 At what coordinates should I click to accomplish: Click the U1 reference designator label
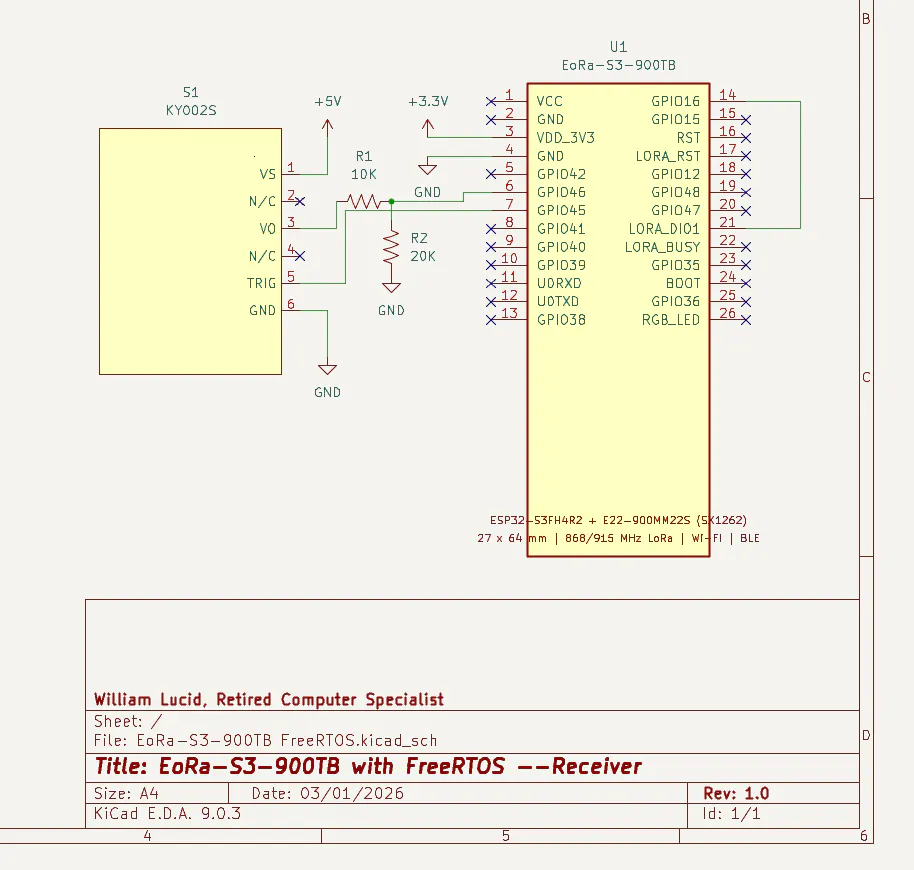(x=618, y=47)
